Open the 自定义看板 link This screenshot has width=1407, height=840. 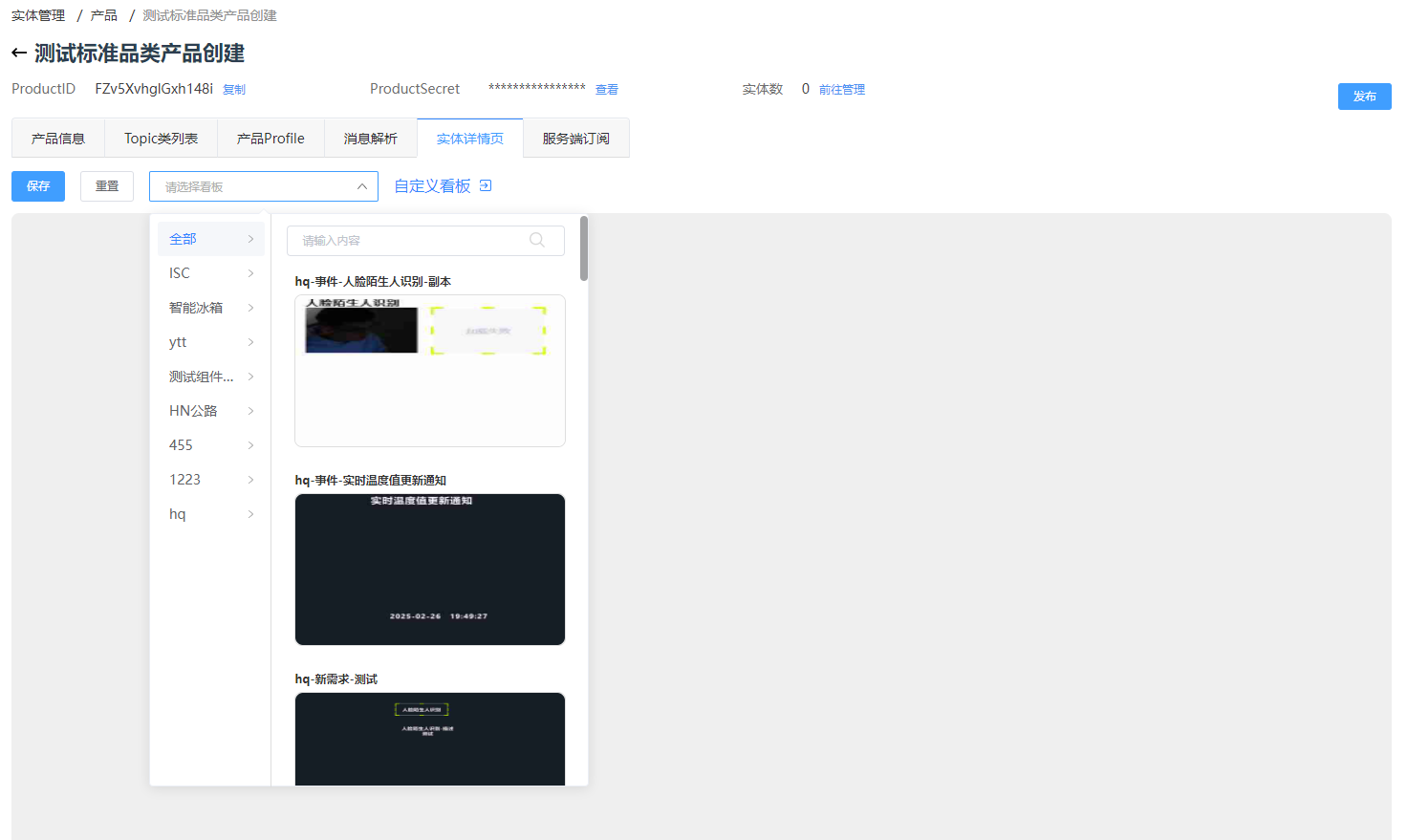pos(433,186)
